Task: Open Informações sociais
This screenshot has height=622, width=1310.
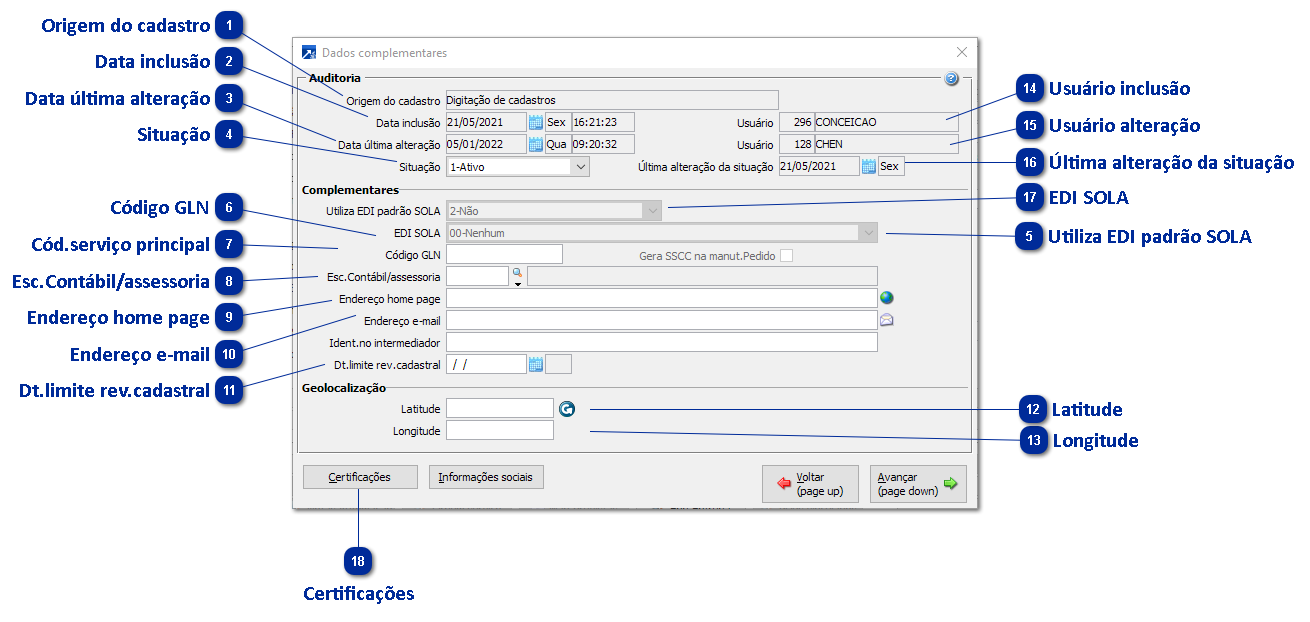Action: tap(486, 477)
